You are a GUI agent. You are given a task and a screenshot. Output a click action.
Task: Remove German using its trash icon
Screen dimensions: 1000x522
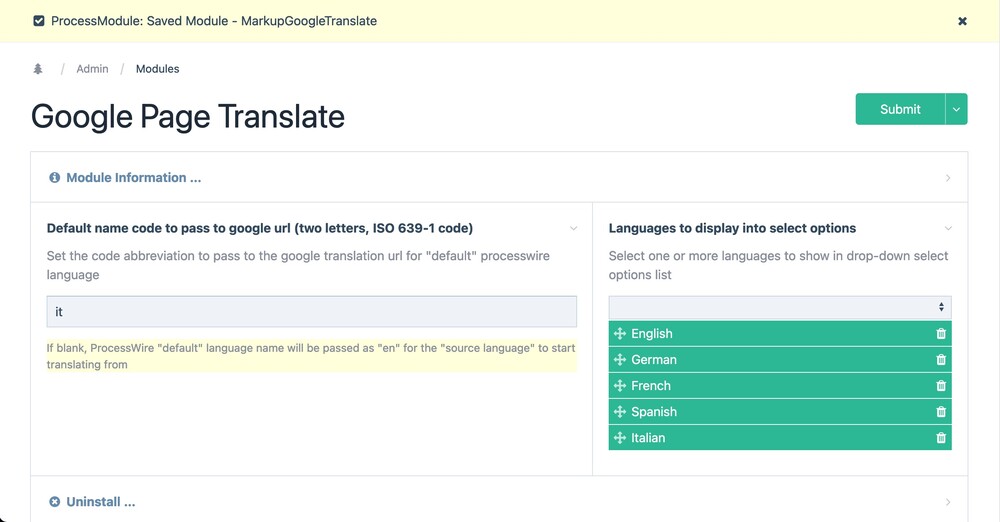940,360
